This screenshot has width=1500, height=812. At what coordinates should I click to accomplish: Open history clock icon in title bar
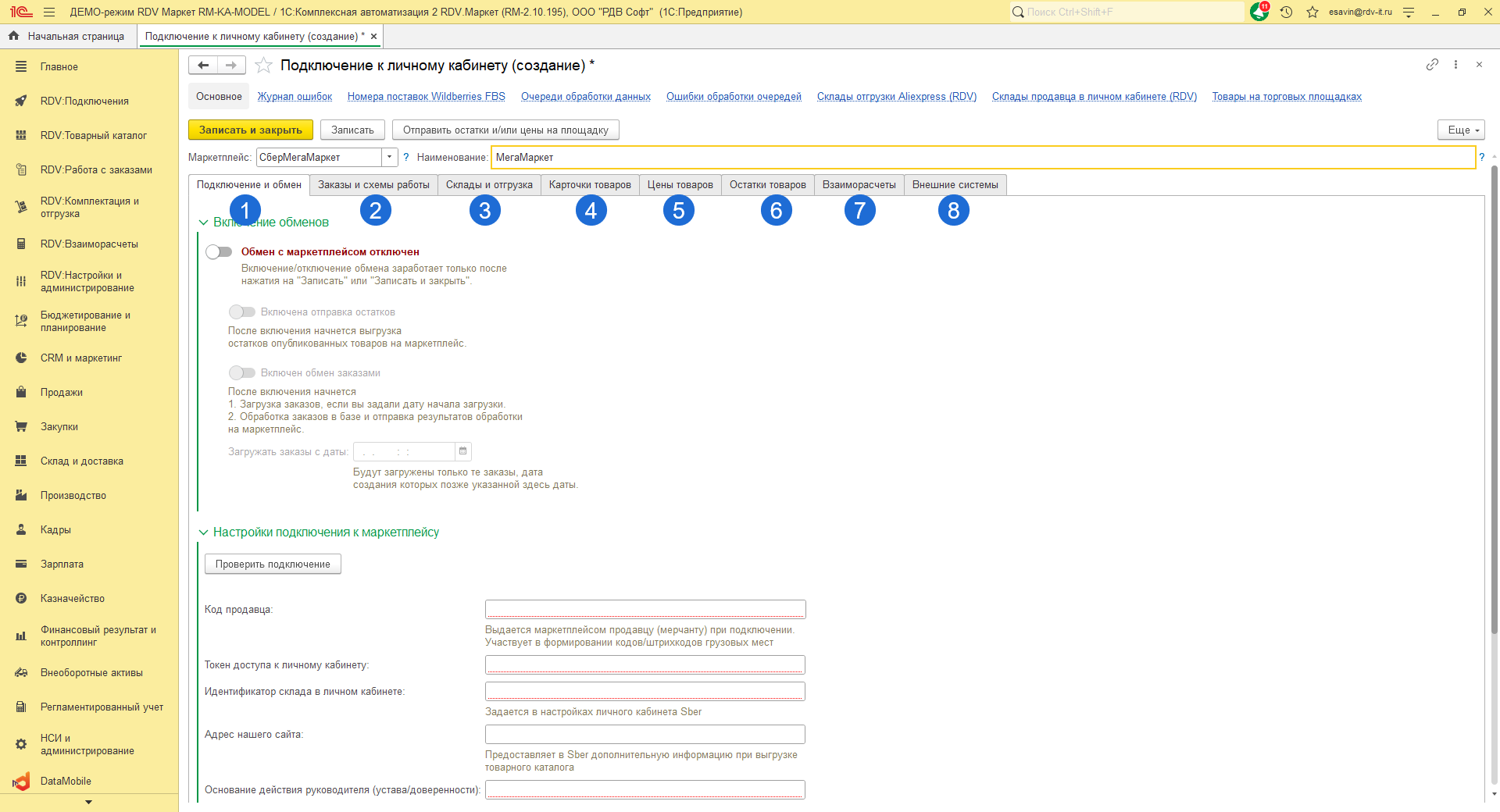point(1286,12)
